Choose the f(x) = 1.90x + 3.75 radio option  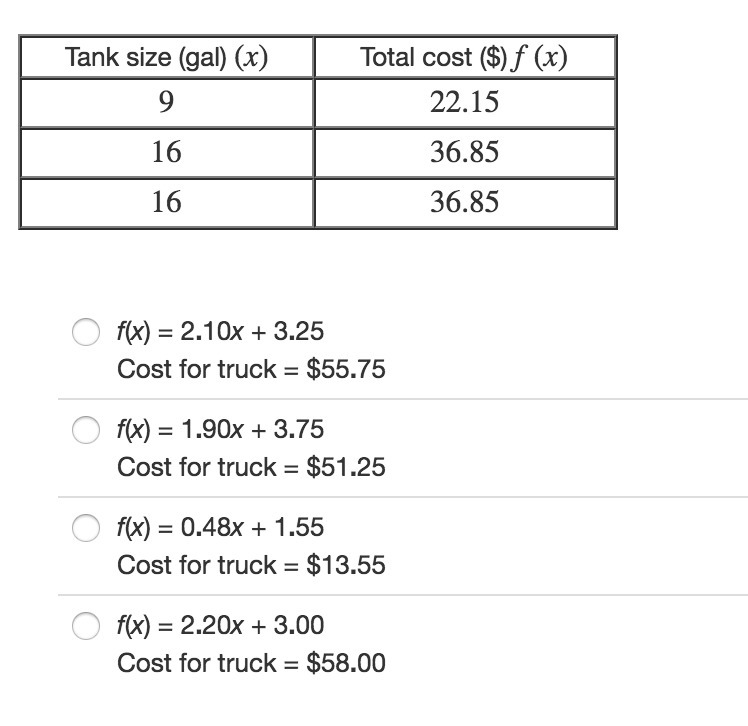[86, 431]
